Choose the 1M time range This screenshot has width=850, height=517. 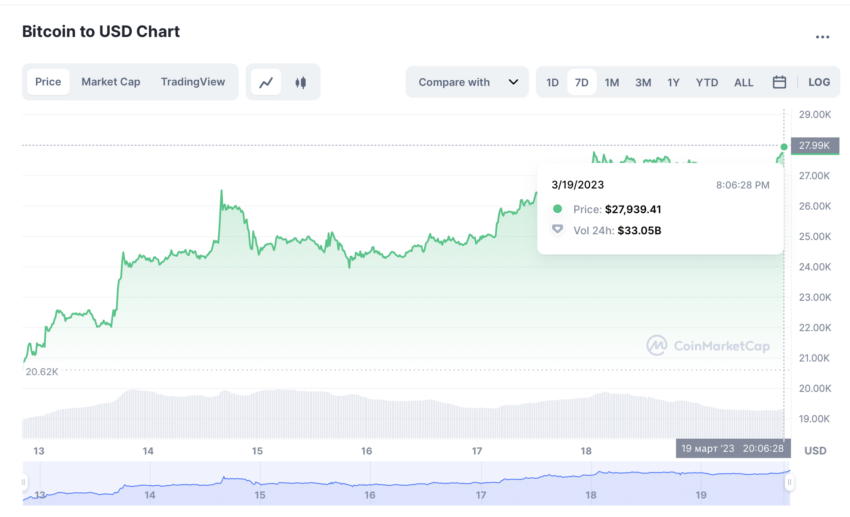[611, 82]
